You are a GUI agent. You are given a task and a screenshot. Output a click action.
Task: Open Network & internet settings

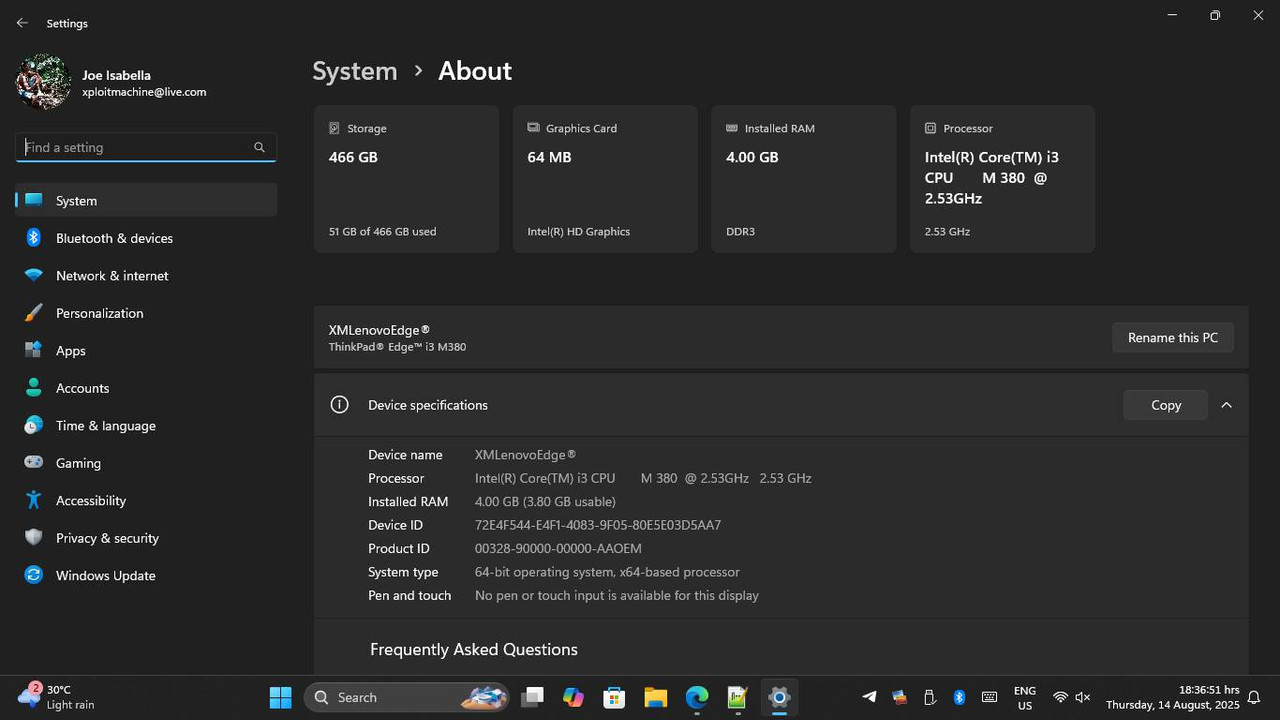146,275
